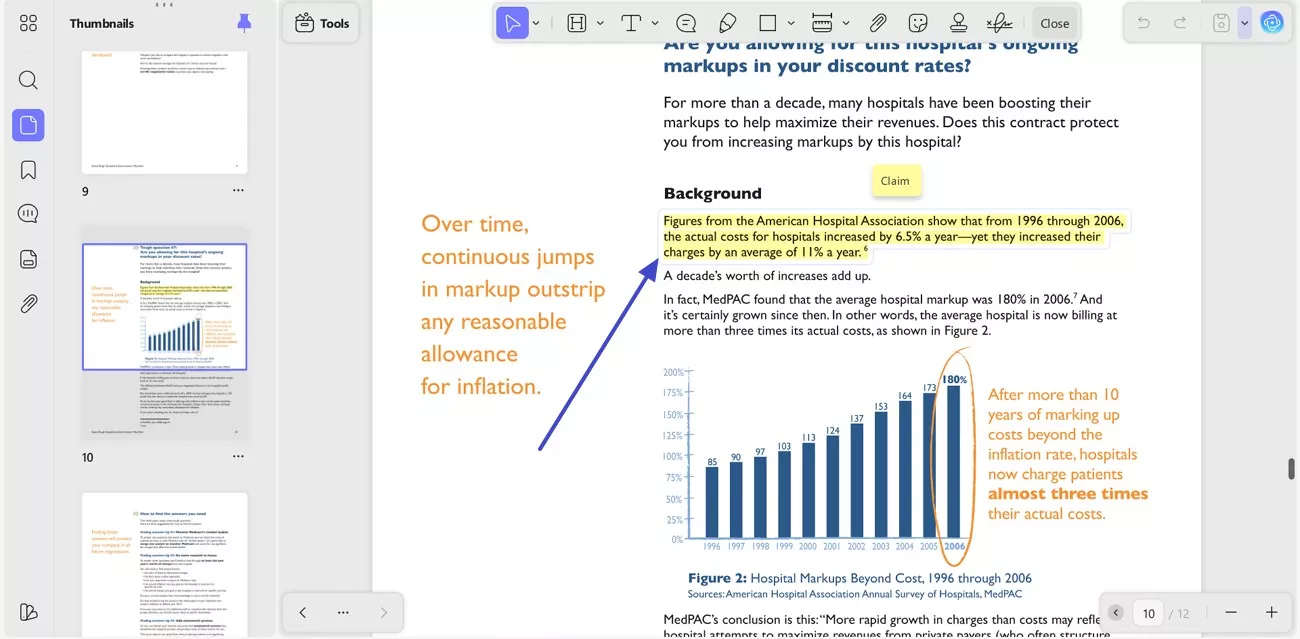
Task: Click the undo arrow
Action: click(1144, 23)
